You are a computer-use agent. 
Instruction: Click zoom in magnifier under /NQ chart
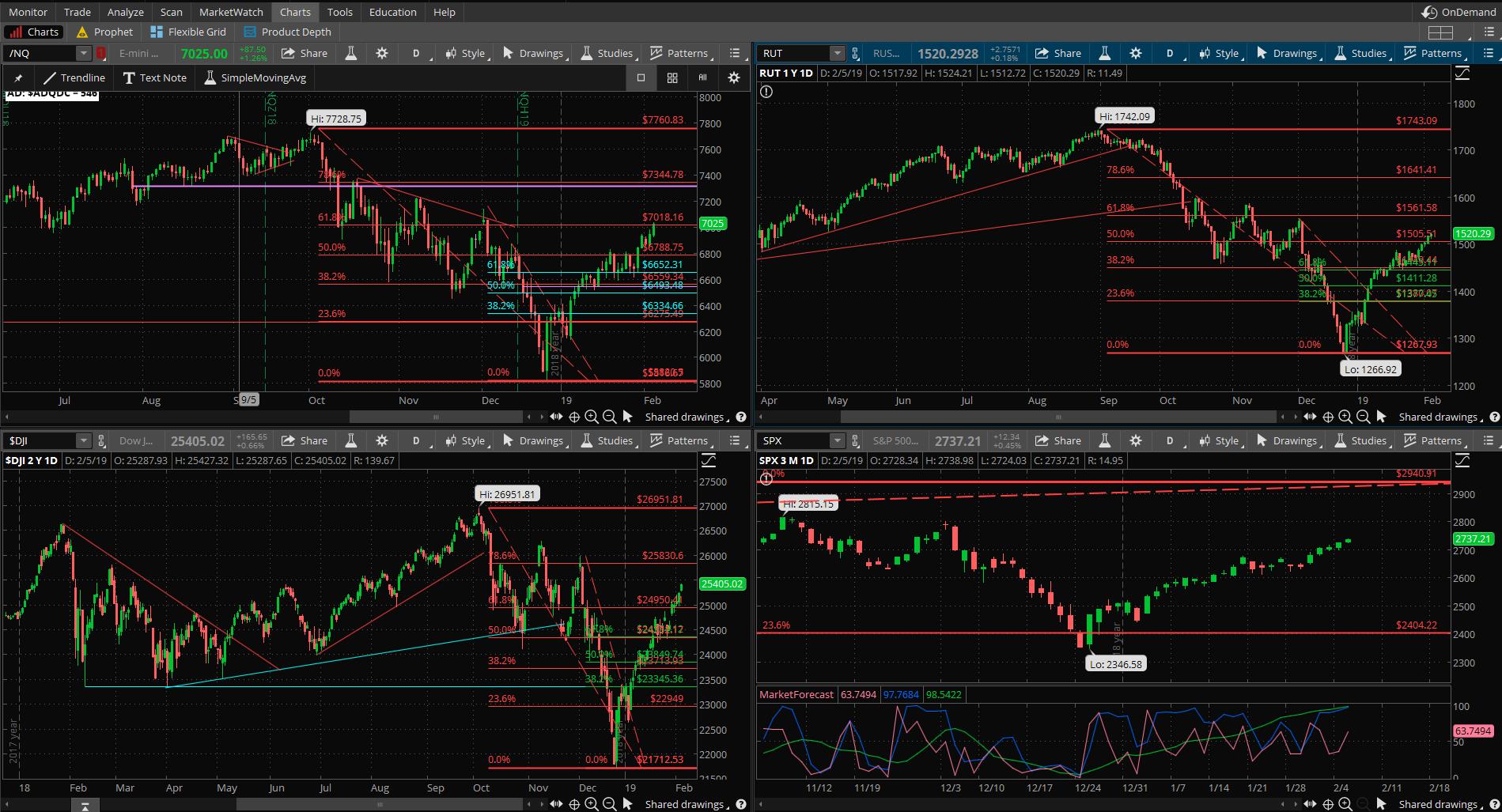pos(592,417)
